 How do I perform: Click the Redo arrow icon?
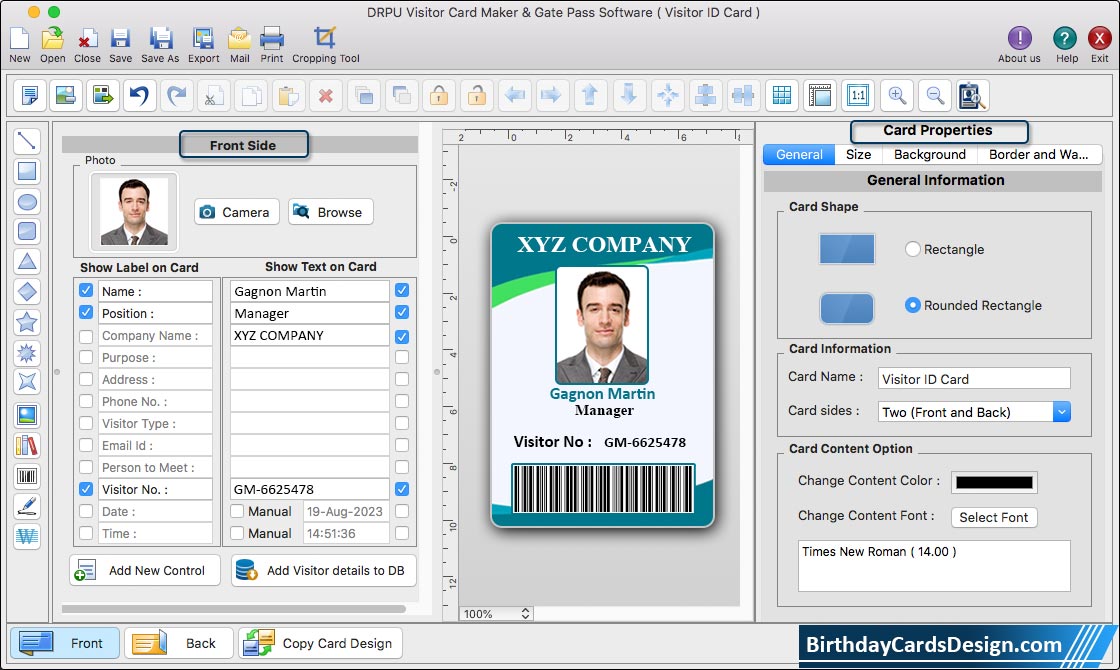click(x=177, y=95)
